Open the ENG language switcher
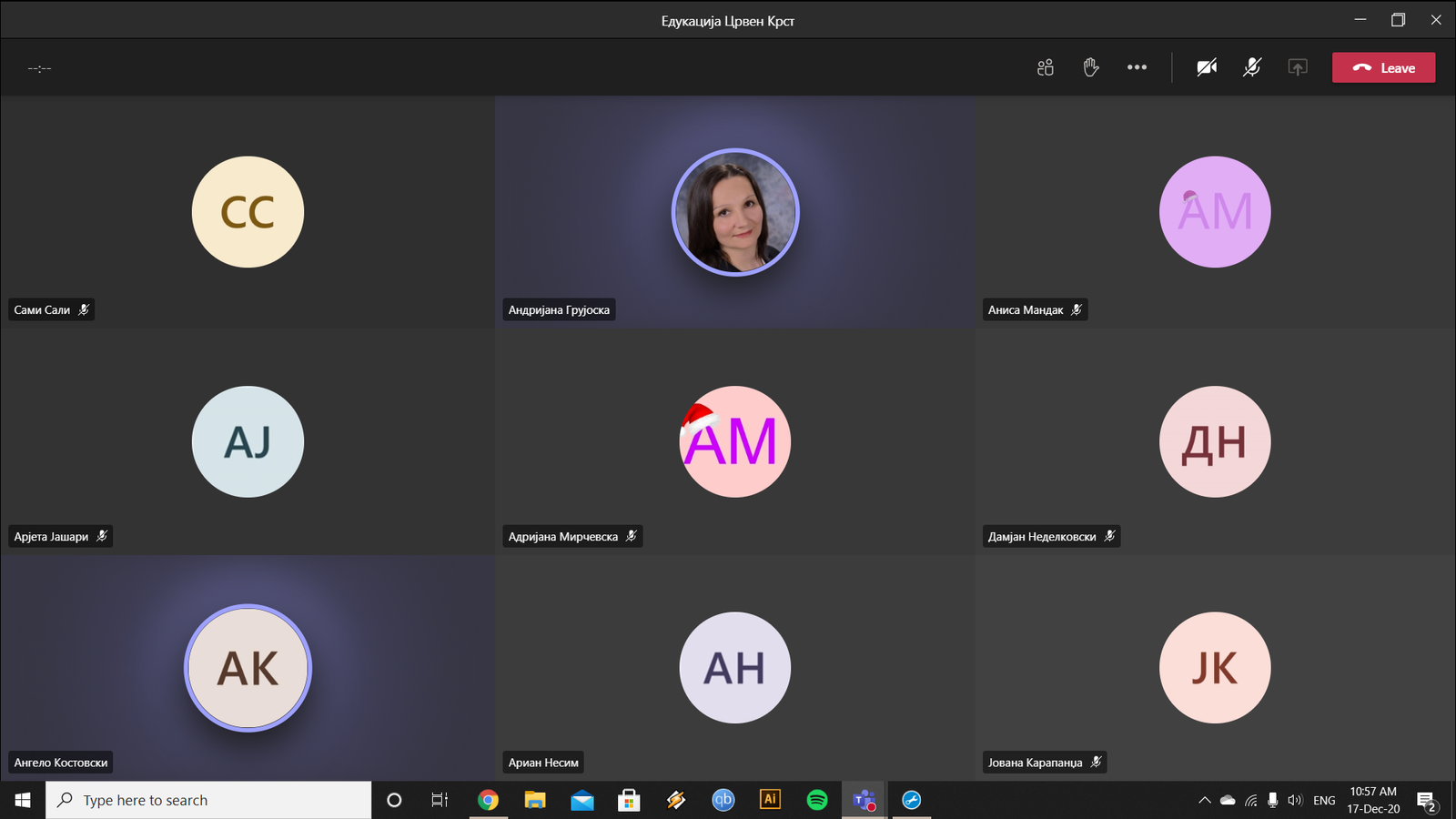Image resolution: width=1456 pixels, height=819 pixels. tap(1324, 801)
